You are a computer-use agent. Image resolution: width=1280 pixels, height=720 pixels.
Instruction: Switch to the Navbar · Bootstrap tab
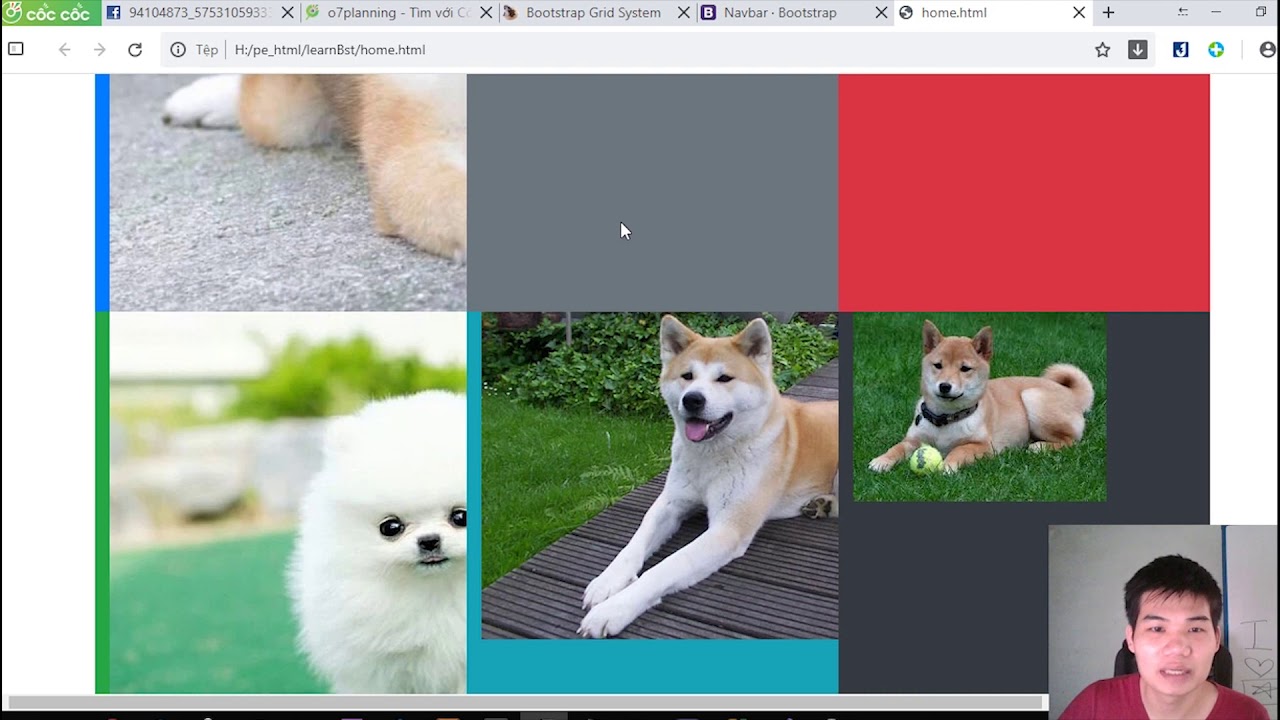[795, 13]
